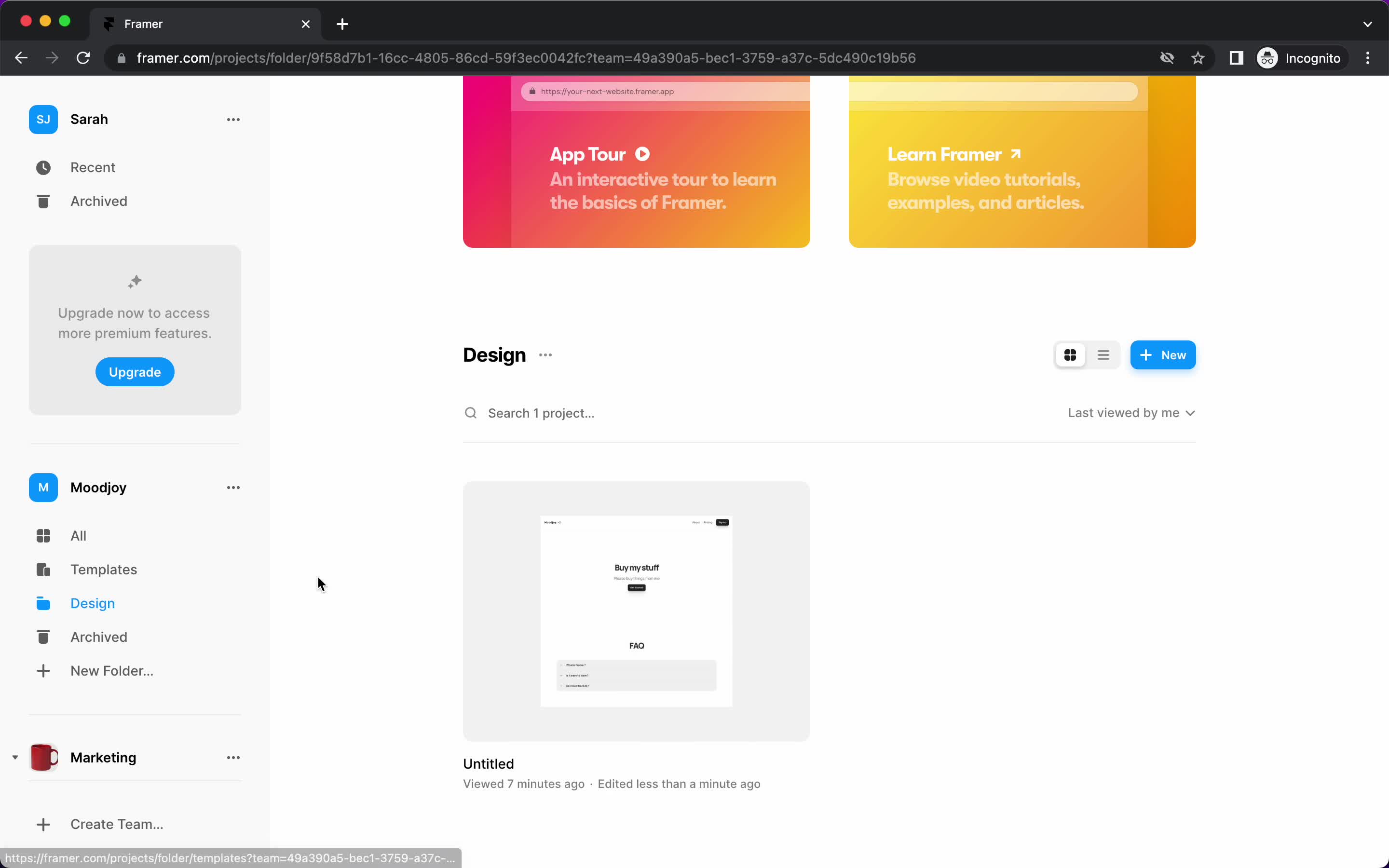This screenshot has width=1389, height=868.
Task: Click the Create Team option
Action: [x=117, y=824]
